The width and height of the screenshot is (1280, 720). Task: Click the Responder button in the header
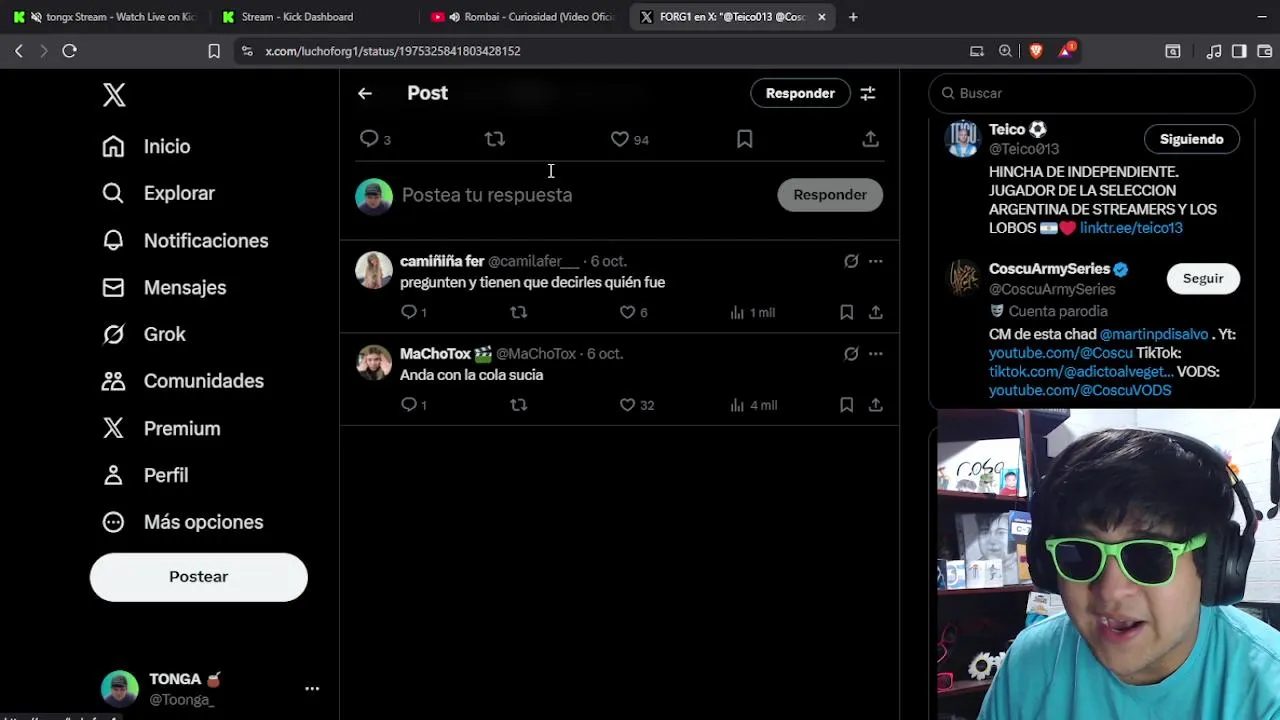pyautogui.click(x=800, y=93)
